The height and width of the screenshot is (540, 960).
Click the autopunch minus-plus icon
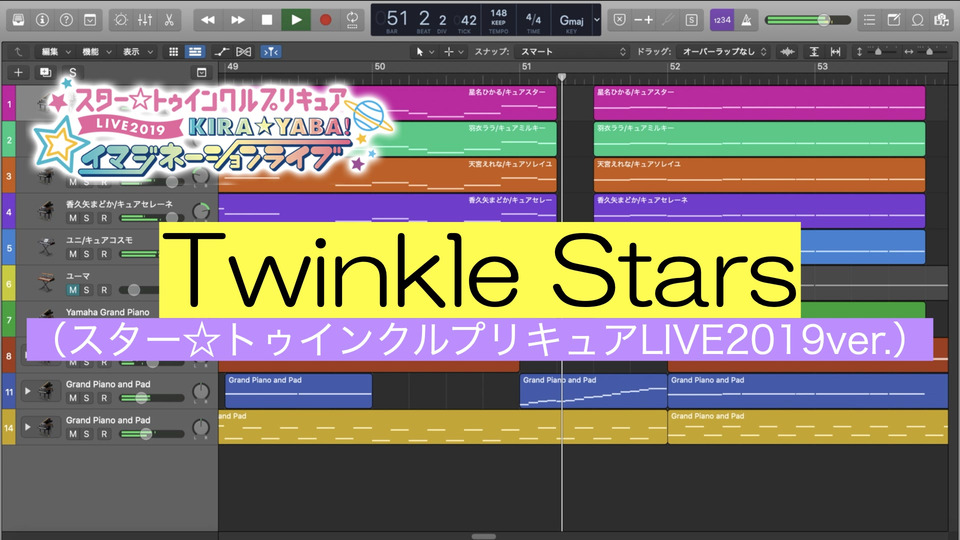643,20
